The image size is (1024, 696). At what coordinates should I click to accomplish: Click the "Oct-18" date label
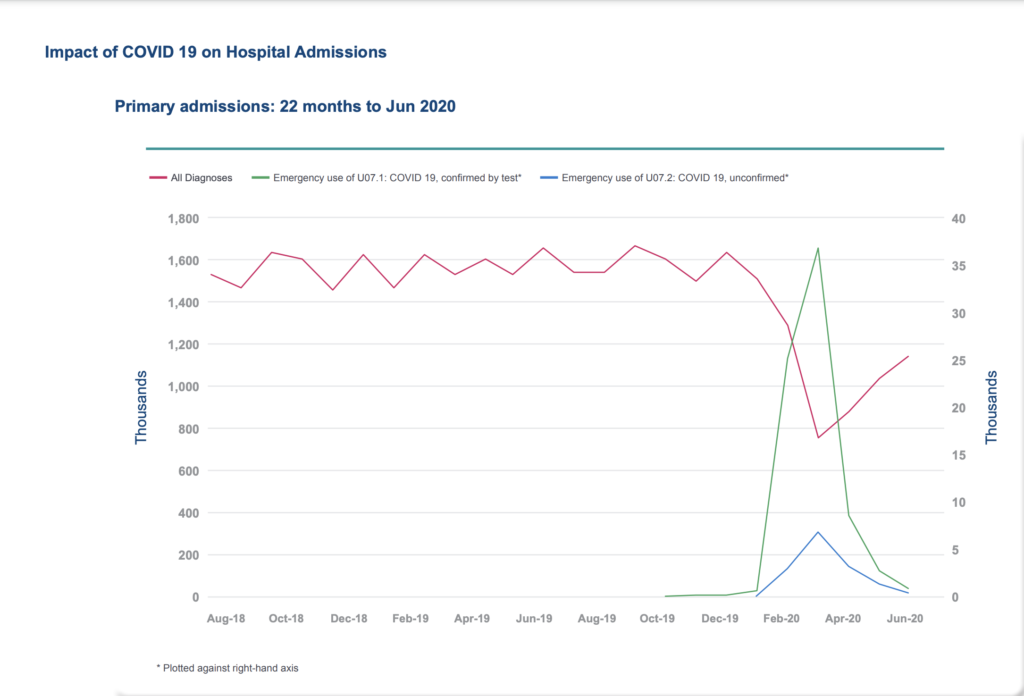pyautogui.click(x=286, y=618)
